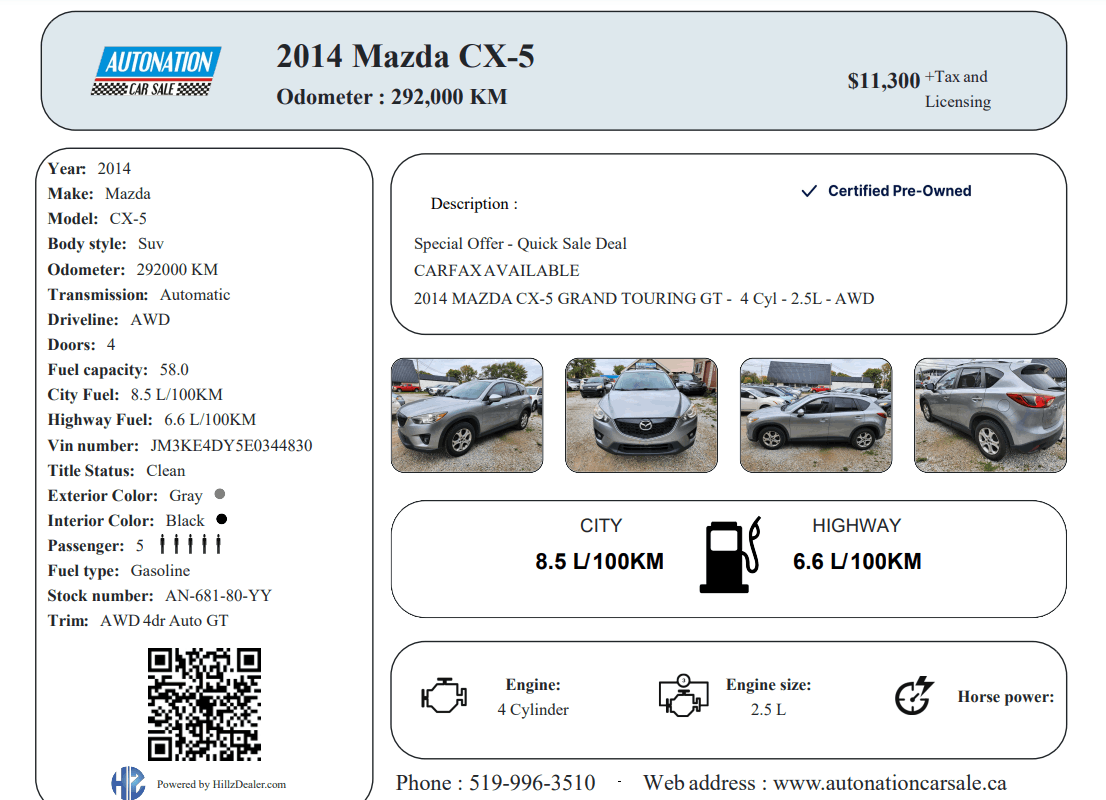The width and height of the screenshot is (1106, 800).
Task: Click the Model: CX-5 row
Action: (97, 219)
